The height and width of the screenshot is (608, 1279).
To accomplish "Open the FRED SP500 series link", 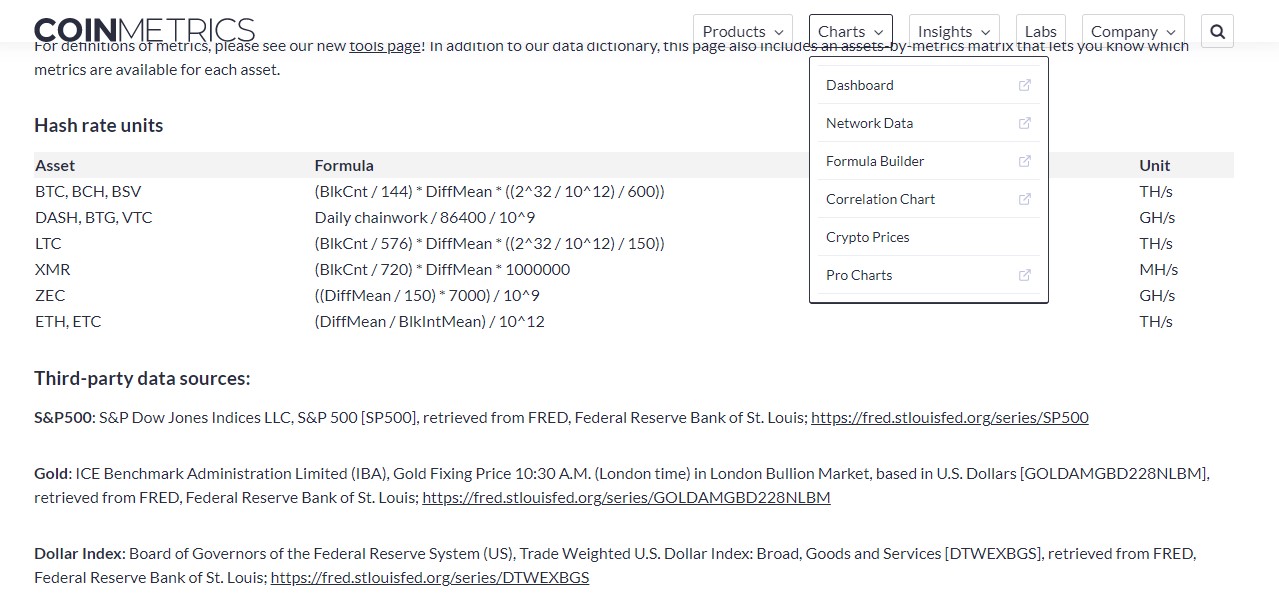I will [950, 418].
